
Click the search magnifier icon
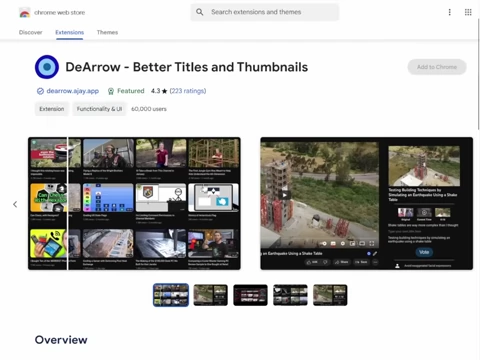click(x=200, y=12)
